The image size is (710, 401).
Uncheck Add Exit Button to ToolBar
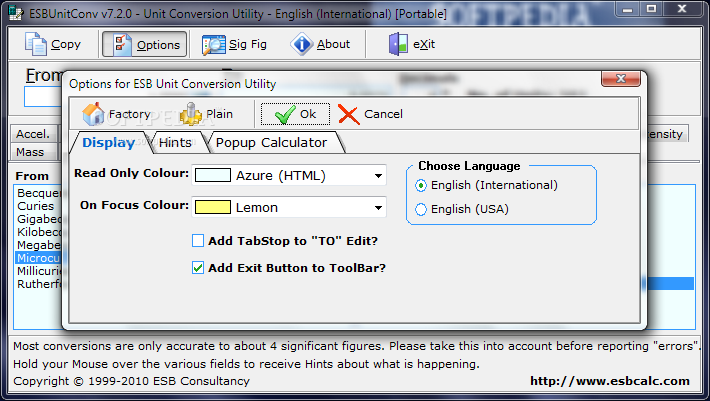point(198,267)
